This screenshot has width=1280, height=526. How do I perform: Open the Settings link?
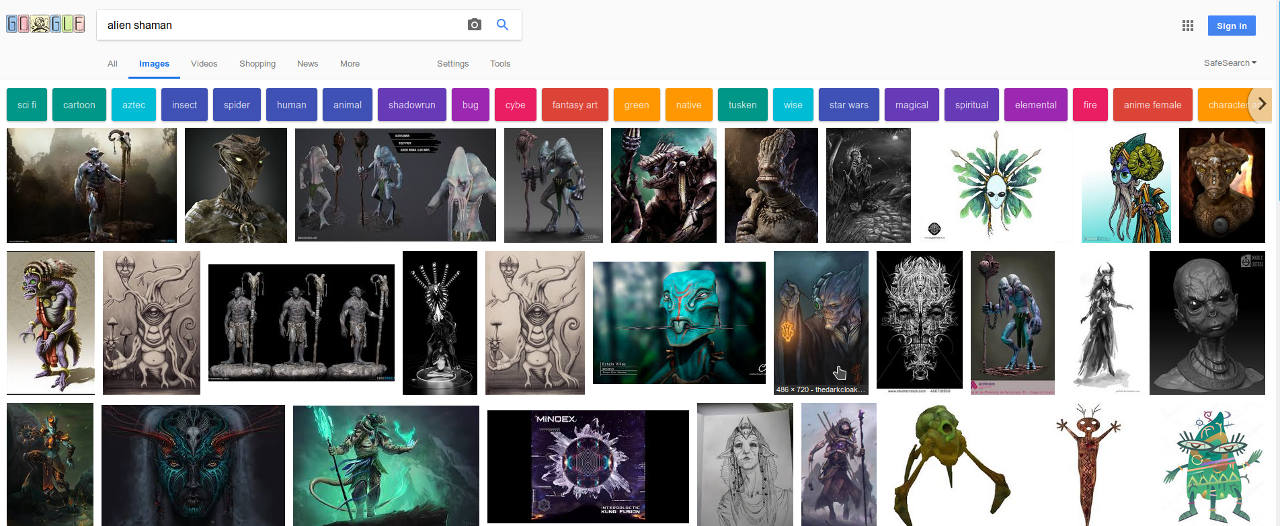(x=452, y=64)
